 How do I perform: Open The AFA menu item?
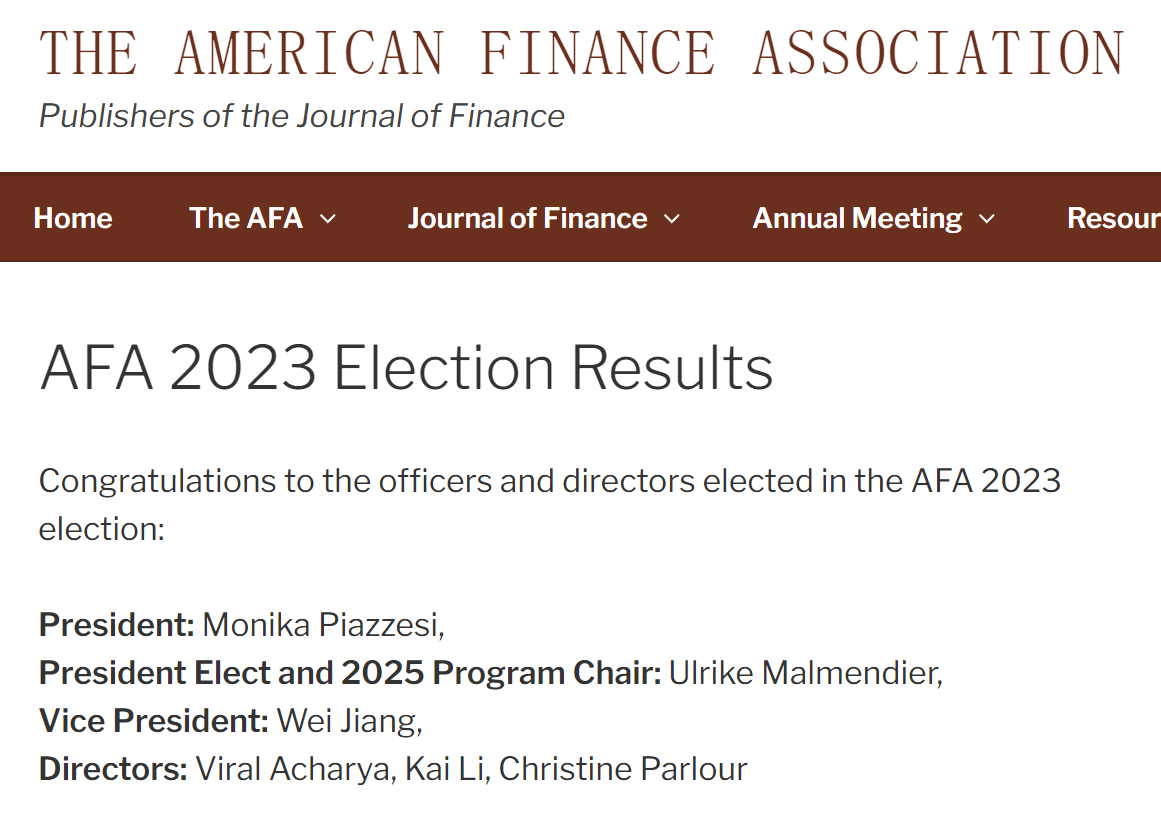point(245,218)
